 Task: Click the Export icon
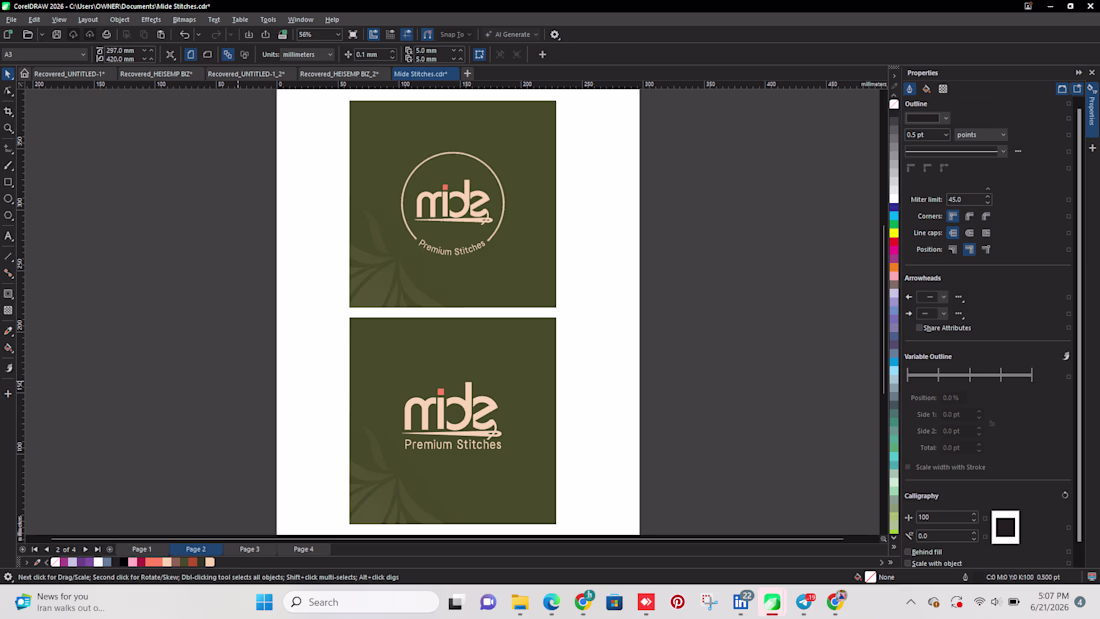pyautogui.click(x=265, y=34)
